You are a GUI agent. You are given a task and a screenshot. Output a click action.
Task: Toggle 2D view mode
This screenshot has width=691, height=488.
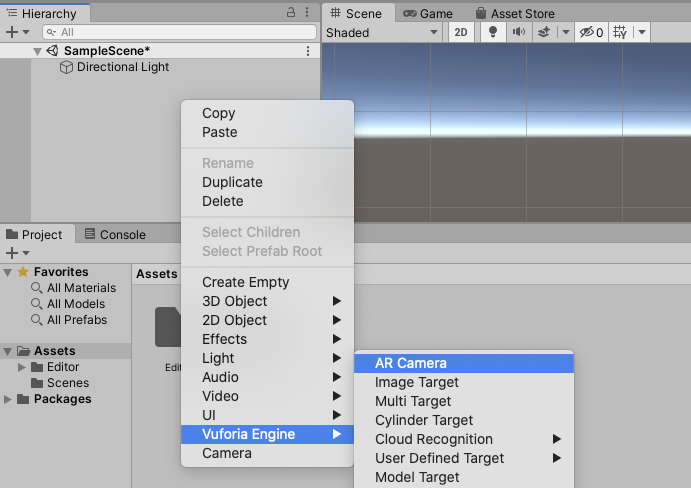click(x=461, y=33)
